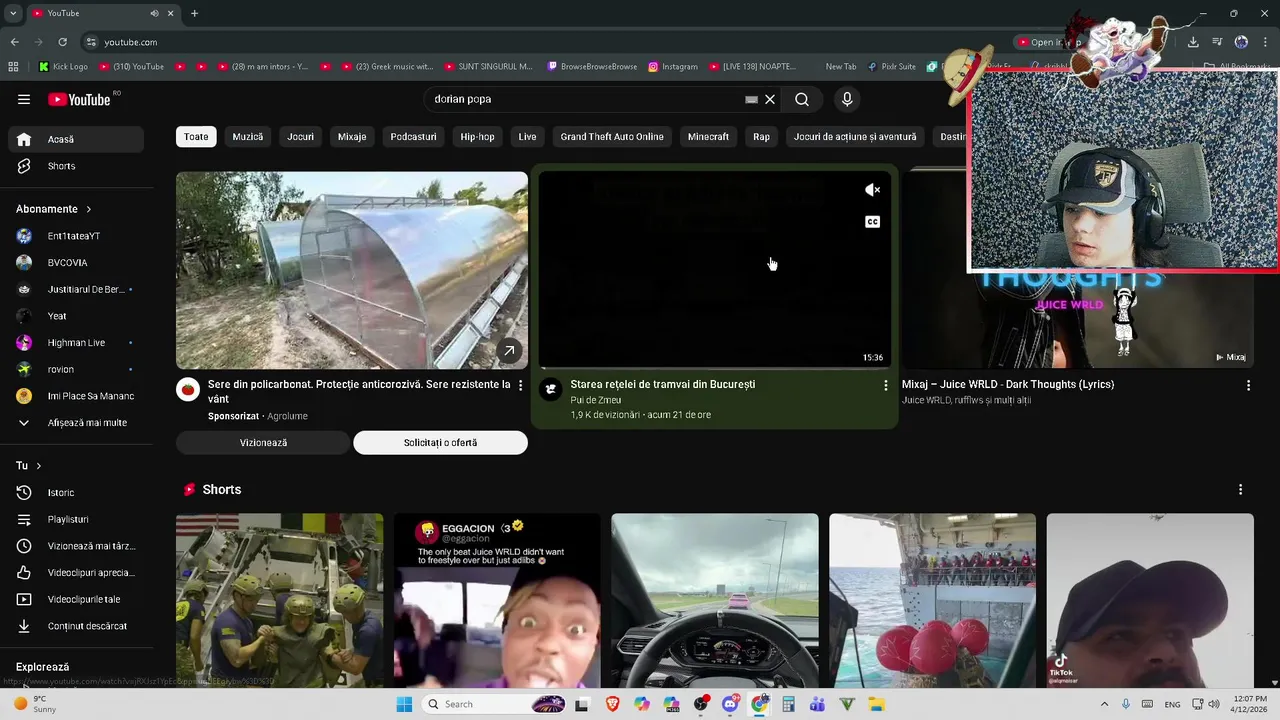1280x720 pixels.
Task: Open Shorts in the sidebar
Action: point(76,166)
